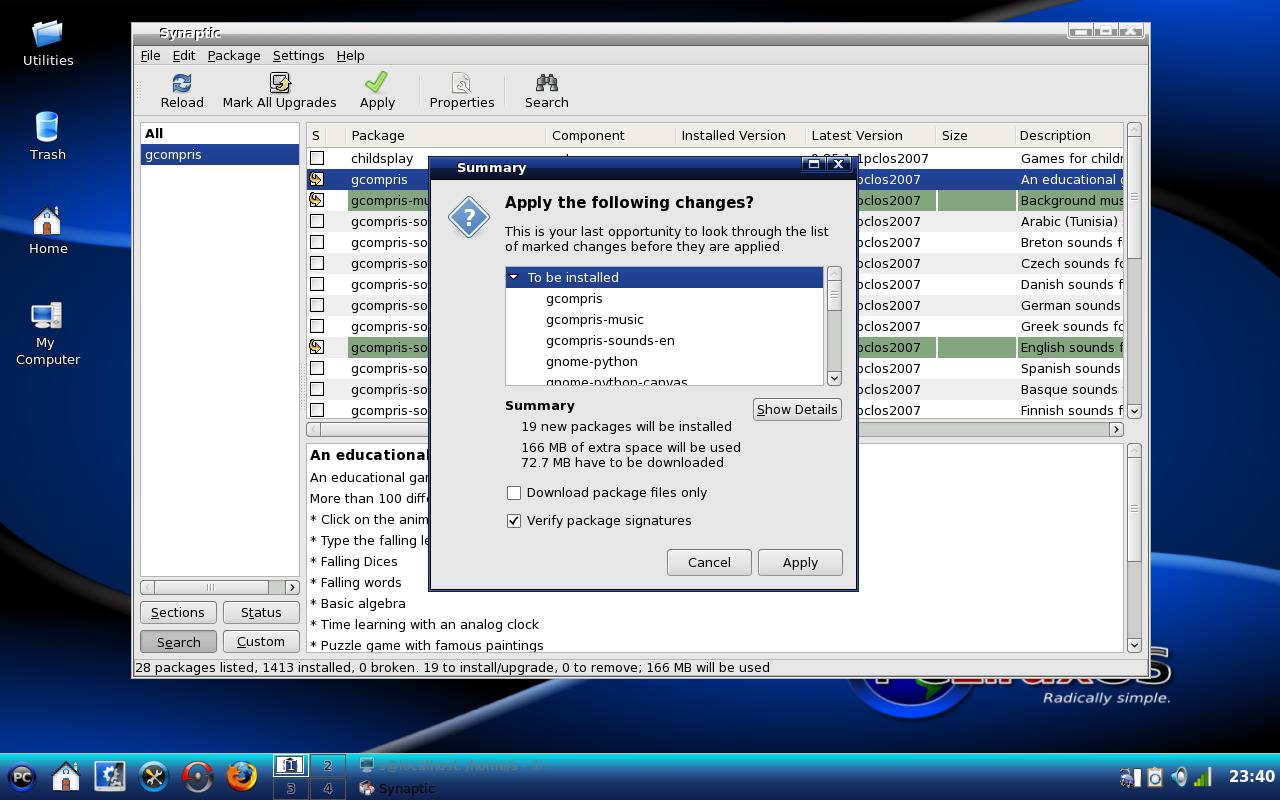Switch to the terminal window taskbar entry
Viewport: 1280px width, 800px height.
tap(452, 765)
